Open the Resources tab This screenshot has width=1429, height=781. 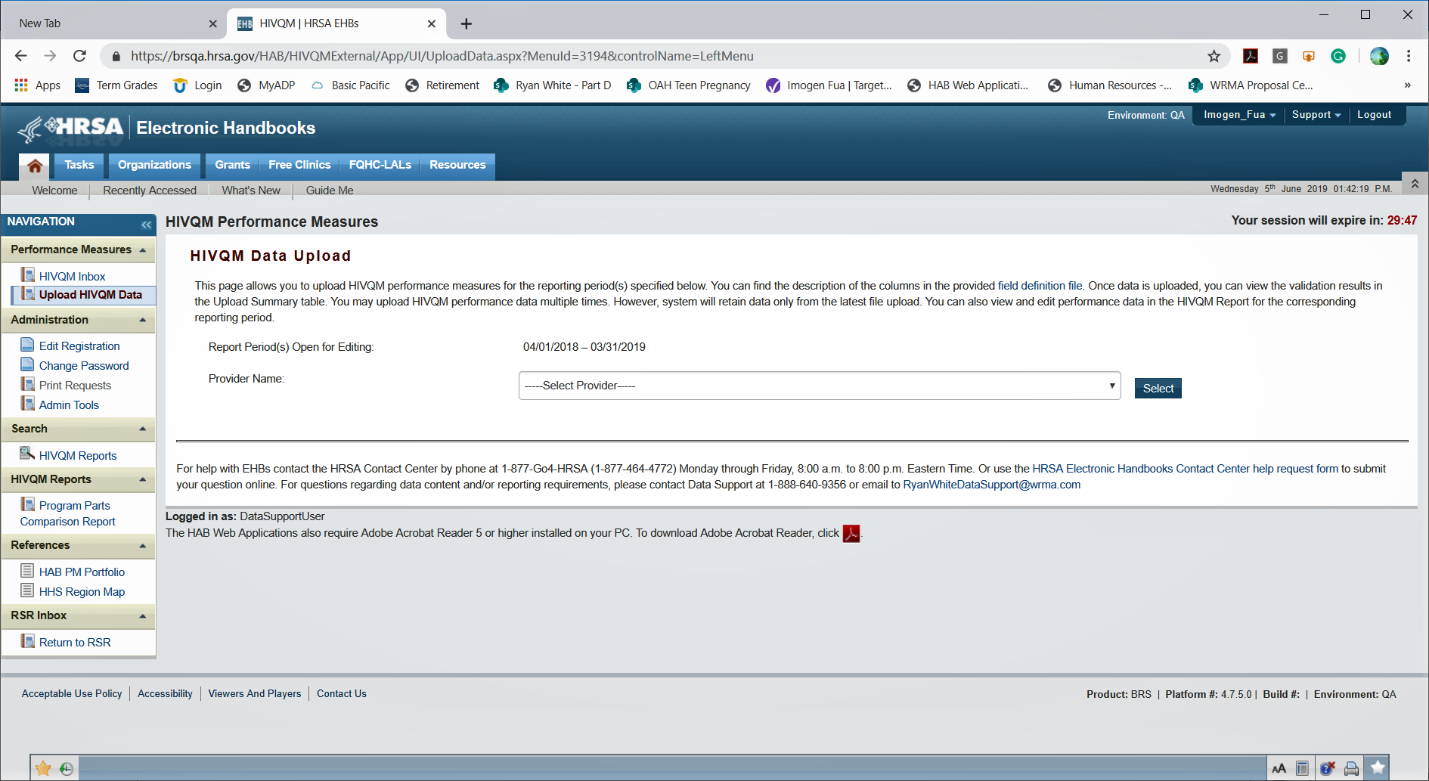click(x=457, y=166)
